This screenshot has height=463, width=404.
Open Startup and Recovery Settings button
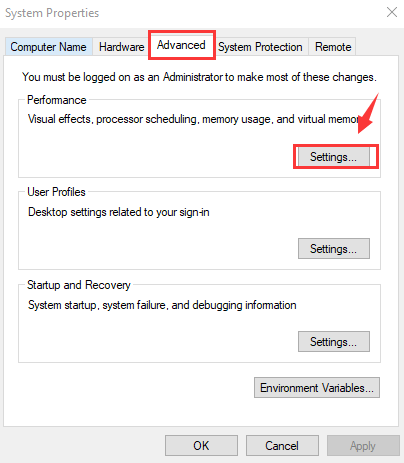coord(334,342)
